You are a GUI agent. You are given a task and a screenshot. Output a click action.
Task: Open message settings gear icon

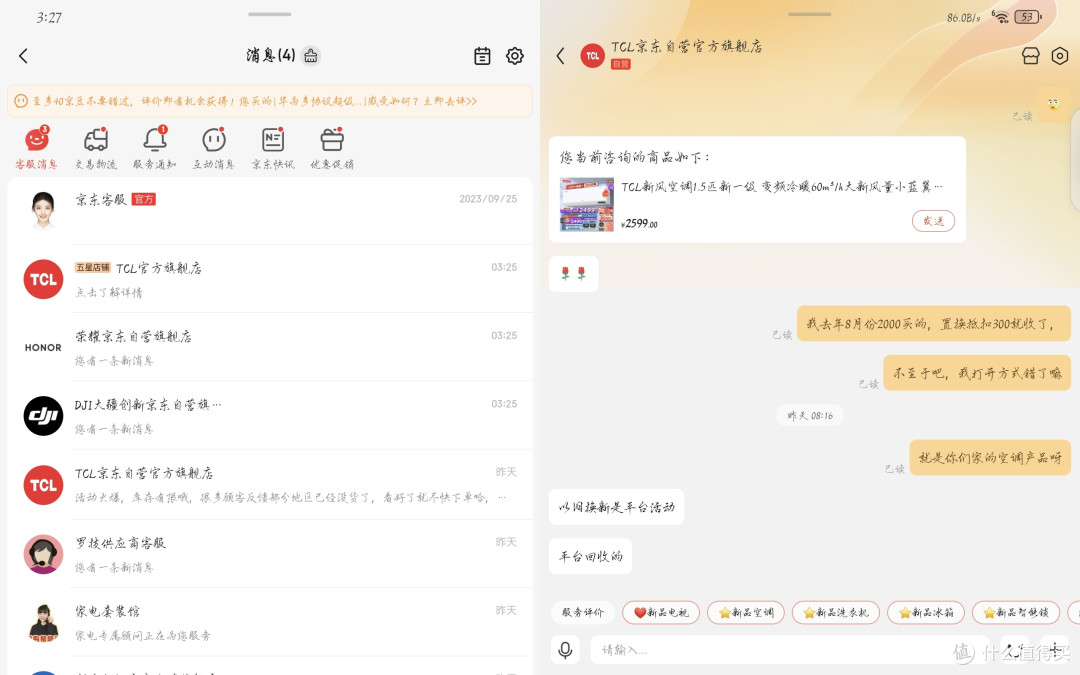[515, 56]
